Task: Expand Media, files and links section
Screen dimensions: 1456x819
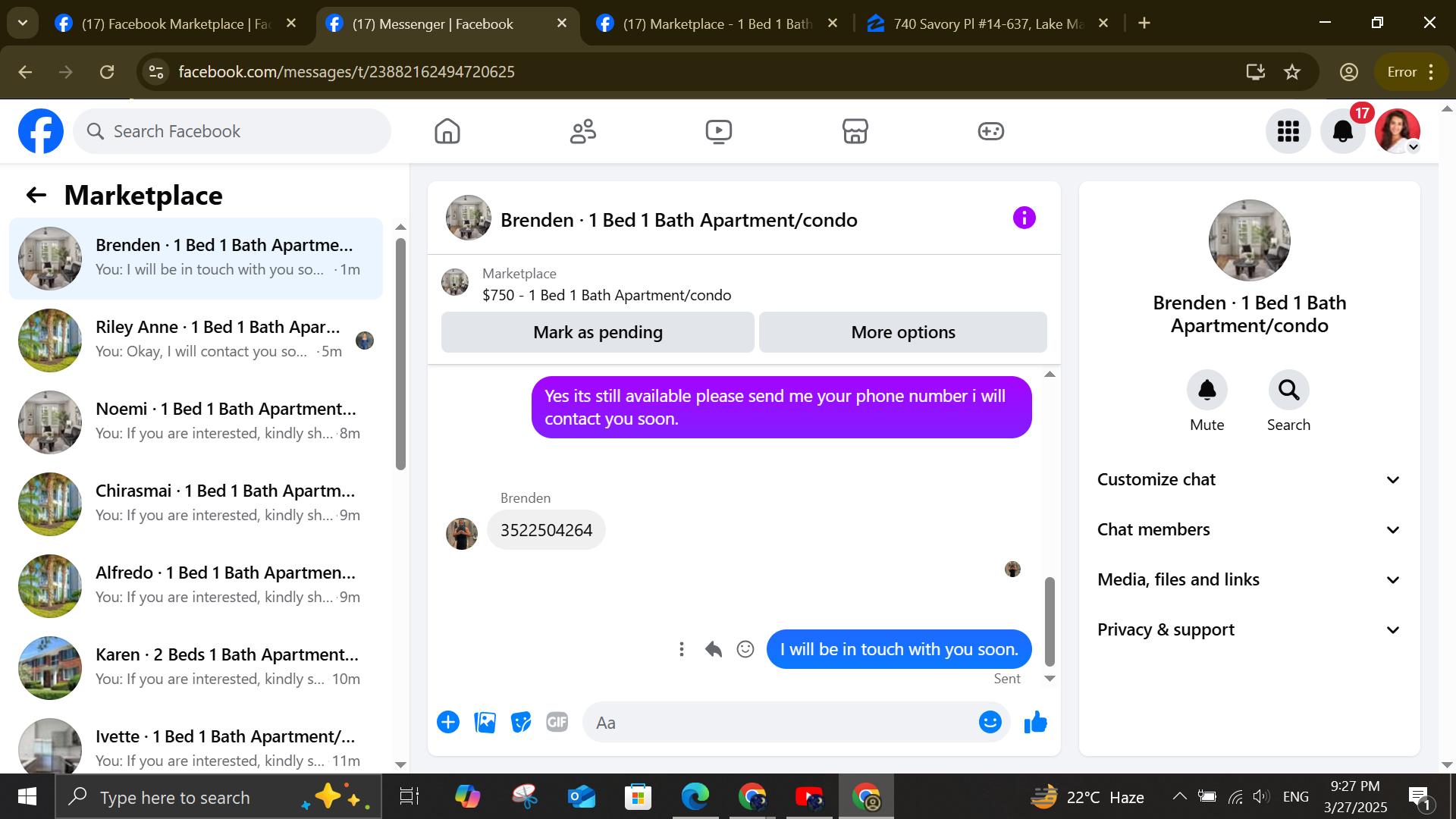Action: coord(1249,579)
